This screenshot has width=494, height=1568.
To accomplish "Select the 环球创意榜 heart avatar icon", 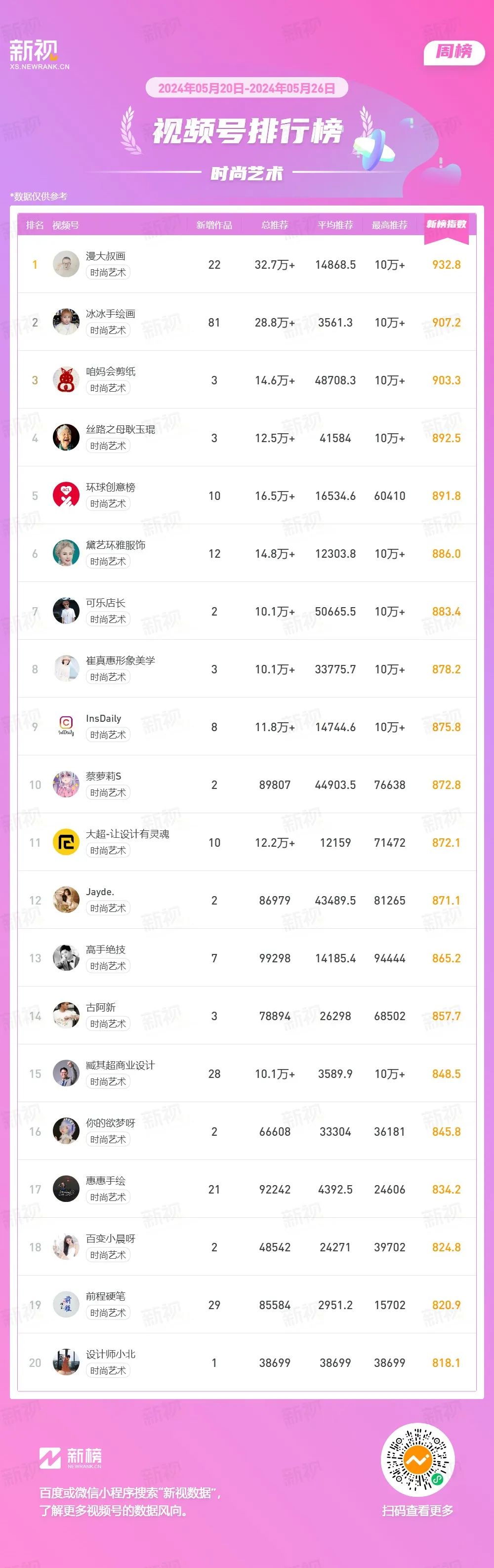I will pyautogui.click(x=66, y=495).
